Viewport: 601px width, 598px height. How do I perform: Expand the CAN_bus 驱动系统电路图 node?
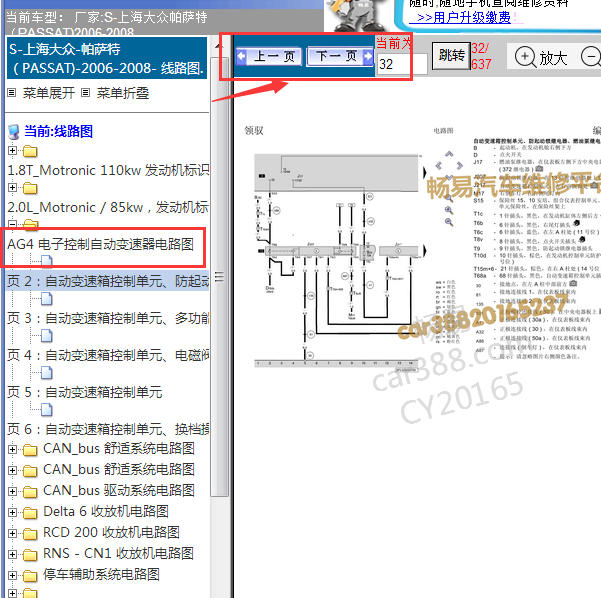12,491
